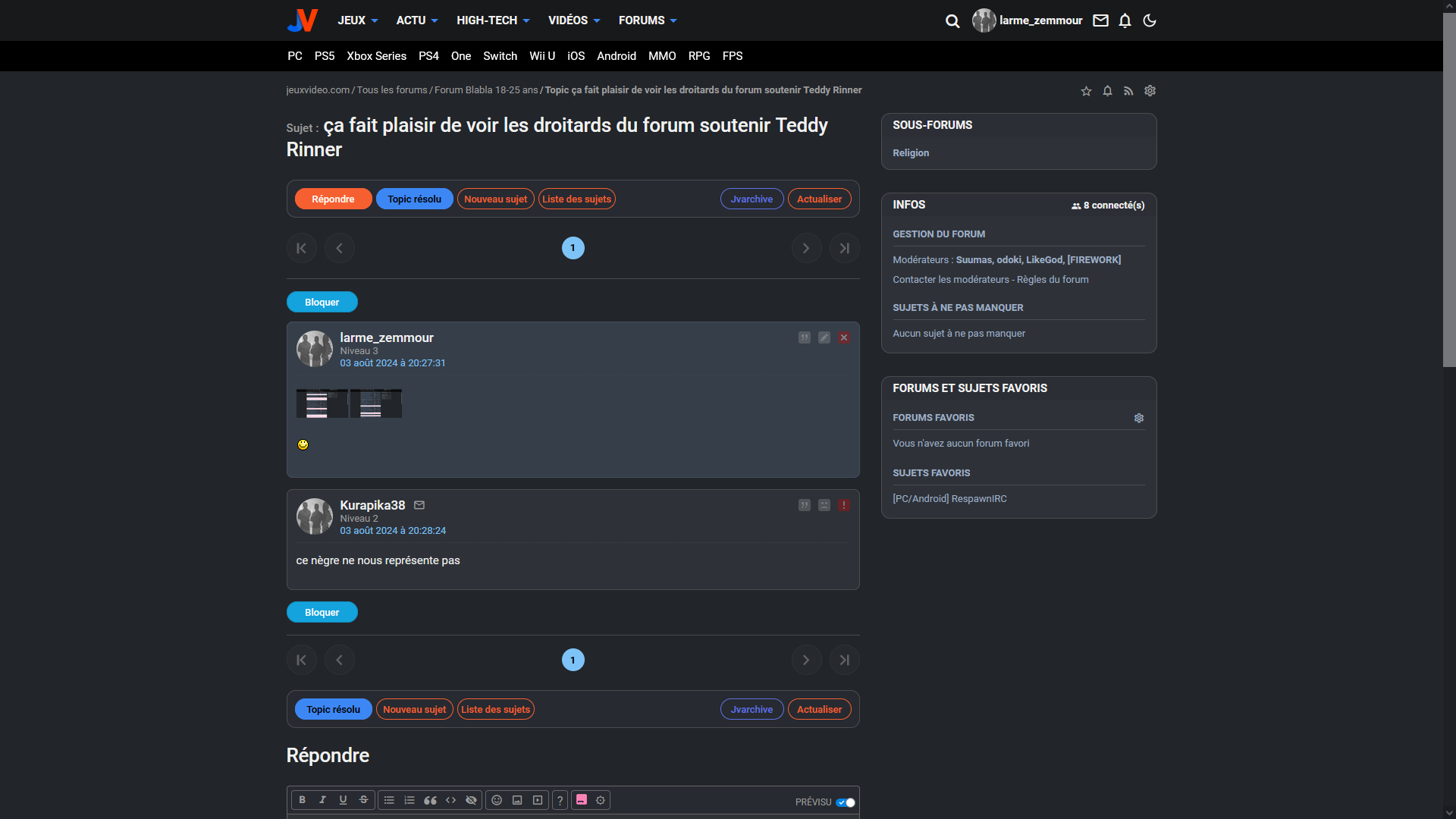1456x819 pixels.
Task: Open the site search magnifier icon
Action: [952, 21]
